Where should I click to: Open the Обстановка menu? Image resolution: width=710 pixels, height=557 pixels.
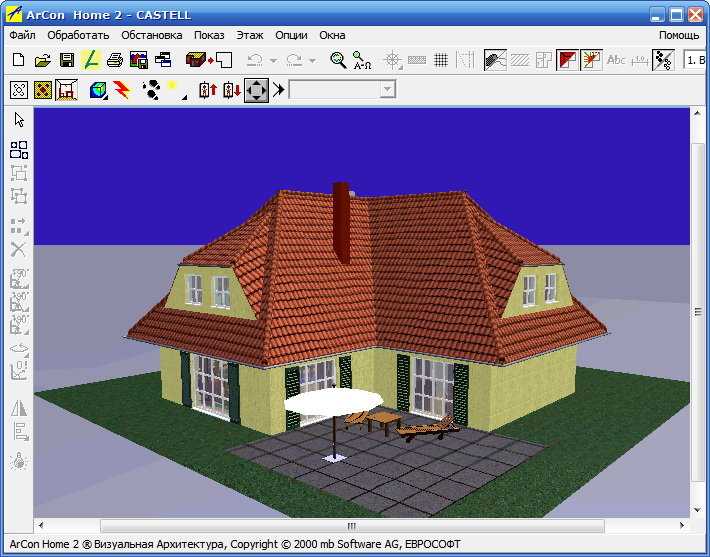152,35
